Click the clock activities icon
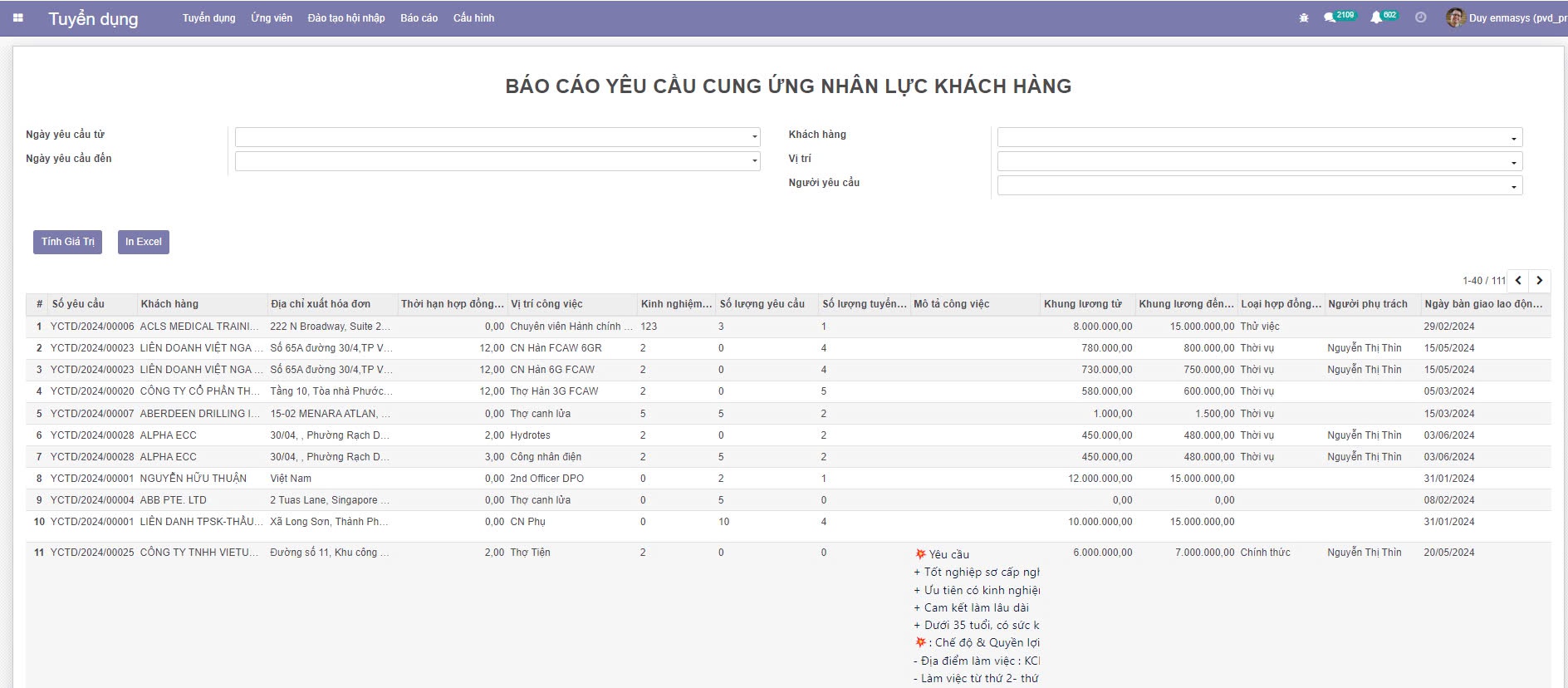The image size is (1568, 688). 1421,17
